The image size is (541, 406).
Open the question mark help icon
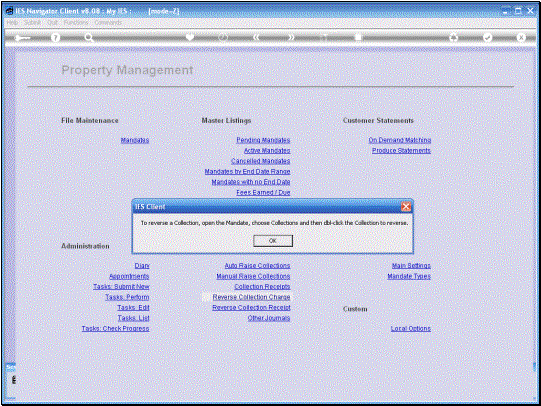(55, 38)
